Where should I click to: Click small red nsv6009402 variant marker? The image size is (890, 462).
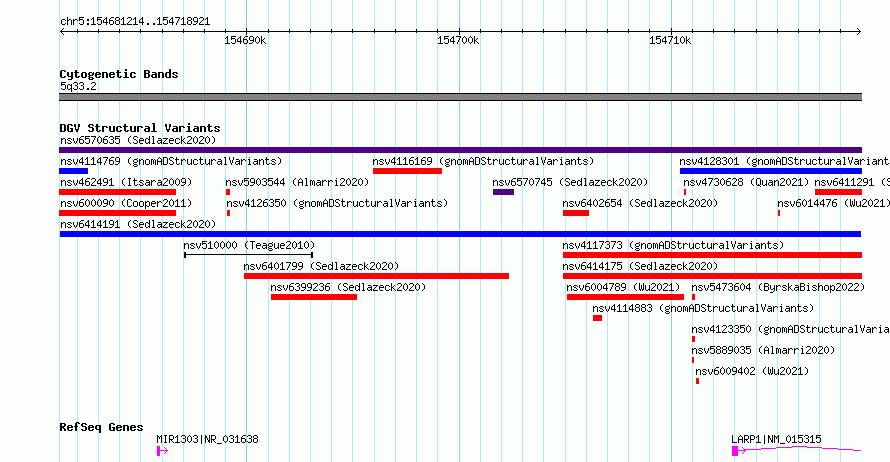[x=698, y=381]
